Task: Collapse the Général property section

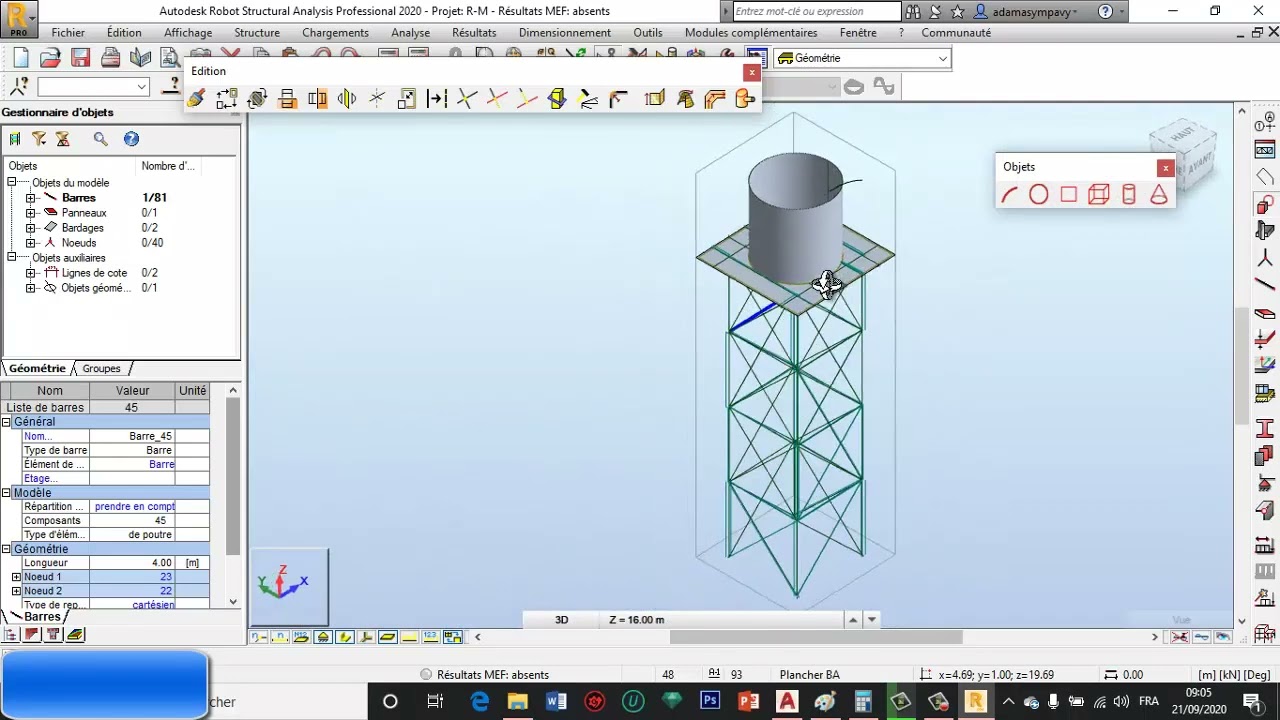Action: pyautogui.click(x=6, y=422)
